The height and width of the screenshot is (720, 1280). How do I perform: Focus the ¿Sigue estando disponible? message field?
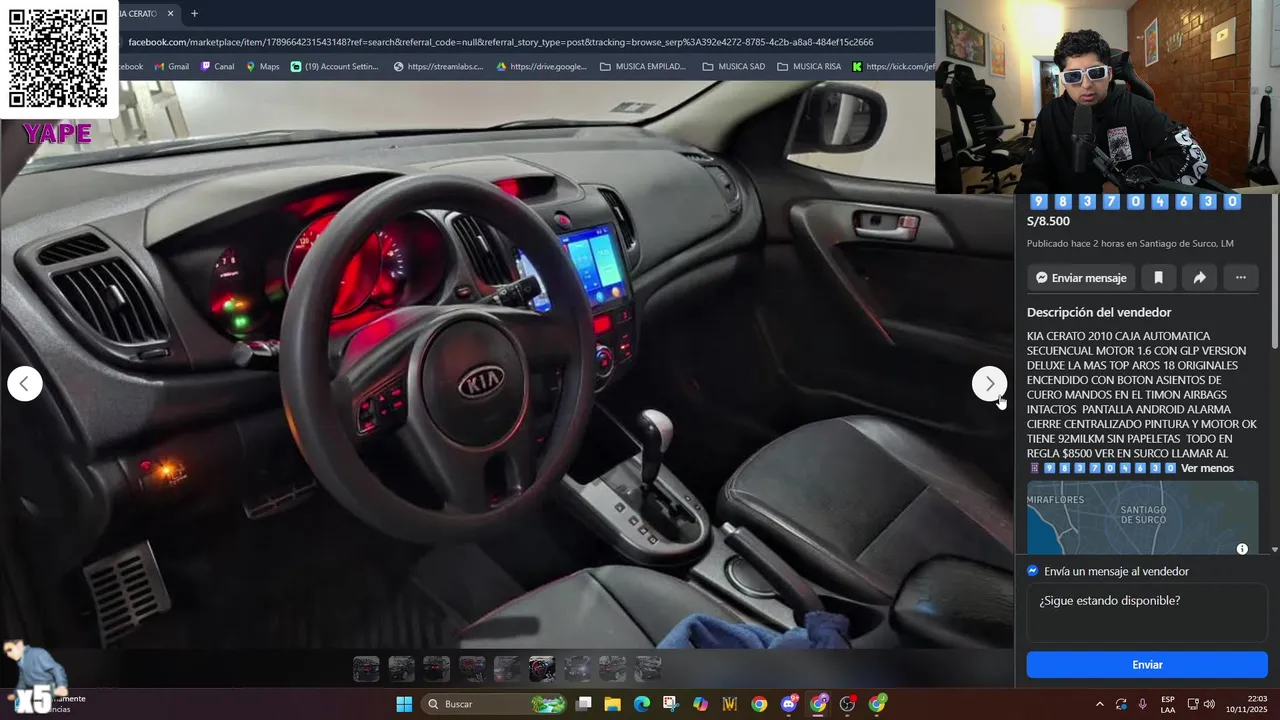point(1147,612)
